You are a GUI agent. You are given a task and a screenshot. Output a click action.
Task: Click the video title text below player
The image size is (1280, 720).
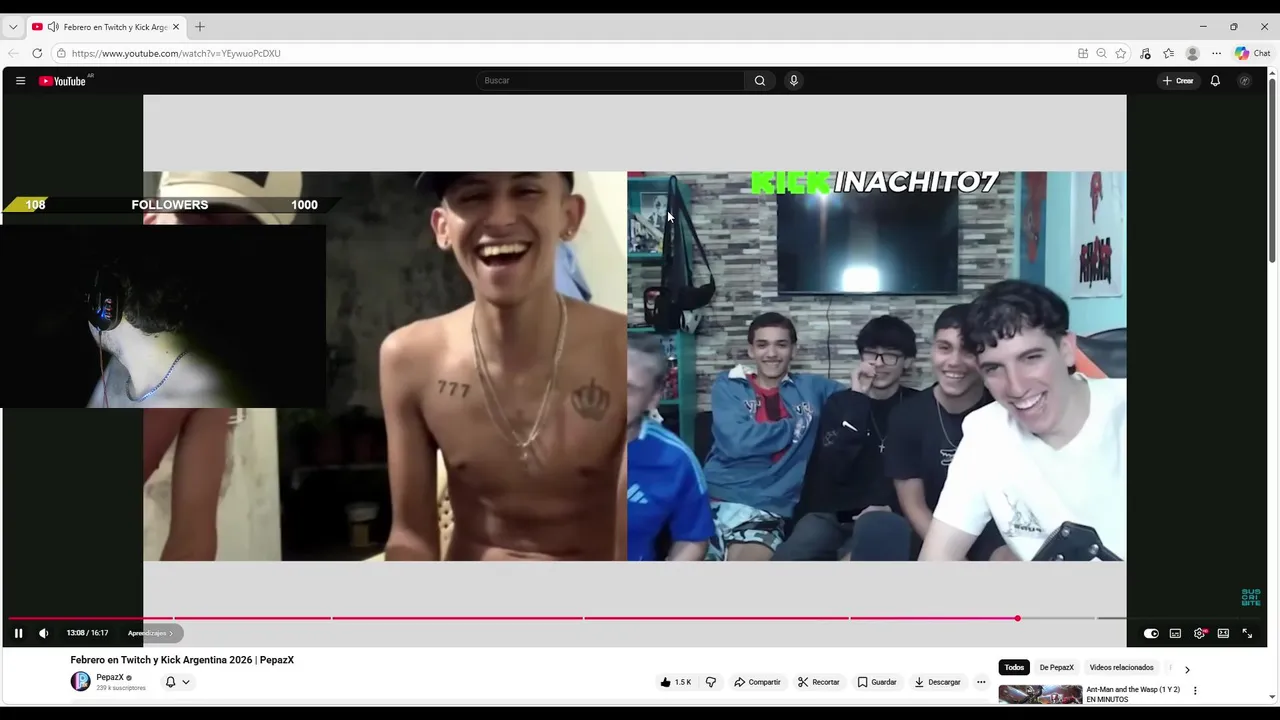tap(182, 660)
